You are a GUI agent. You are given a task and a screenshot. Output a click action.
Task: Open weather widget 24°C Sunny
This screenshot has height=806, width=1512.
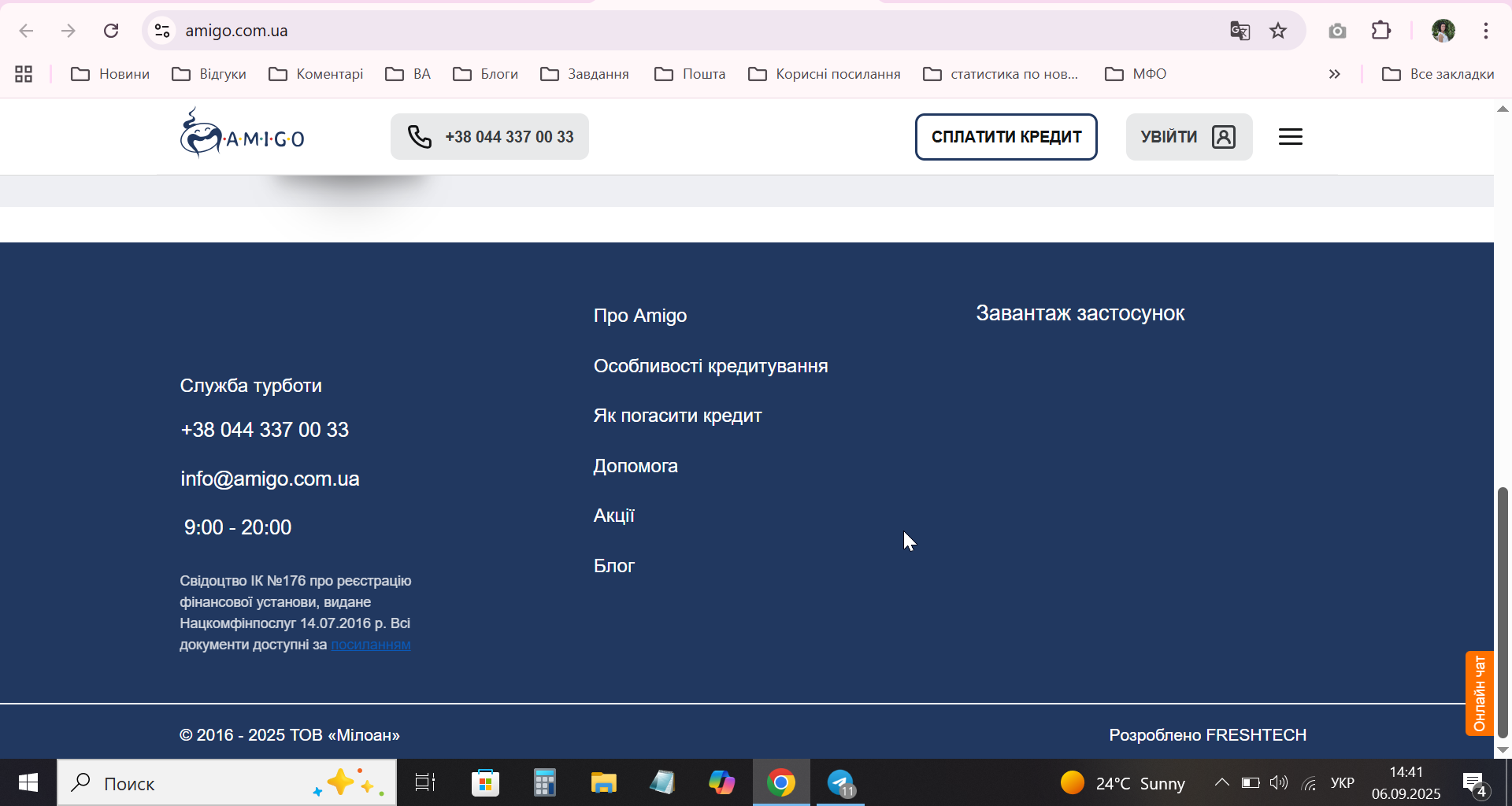[1123, 783]
